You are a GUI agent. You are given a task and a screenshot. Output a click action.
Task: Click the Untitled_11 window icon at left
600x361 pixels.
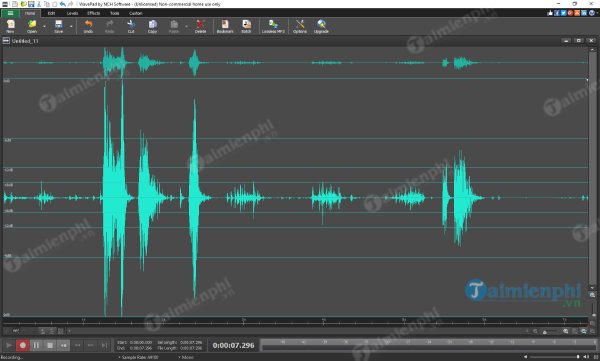[x=6, y=41]
